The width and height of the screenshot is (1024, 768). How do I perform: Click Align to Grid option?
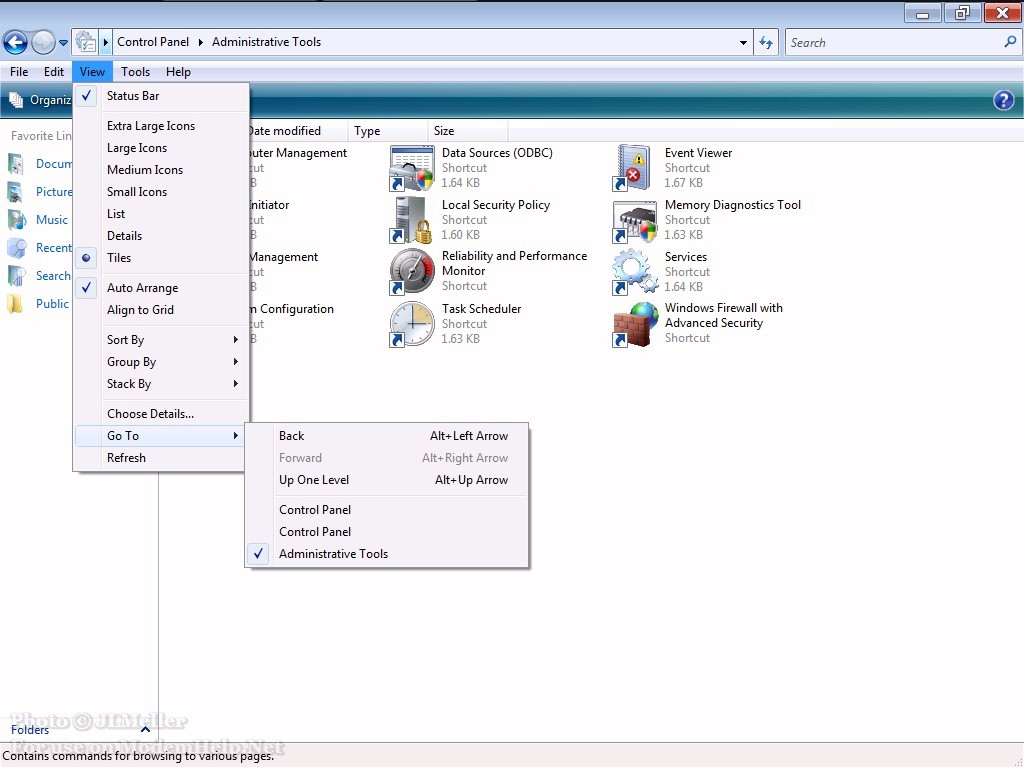click(x=162, y=310)
